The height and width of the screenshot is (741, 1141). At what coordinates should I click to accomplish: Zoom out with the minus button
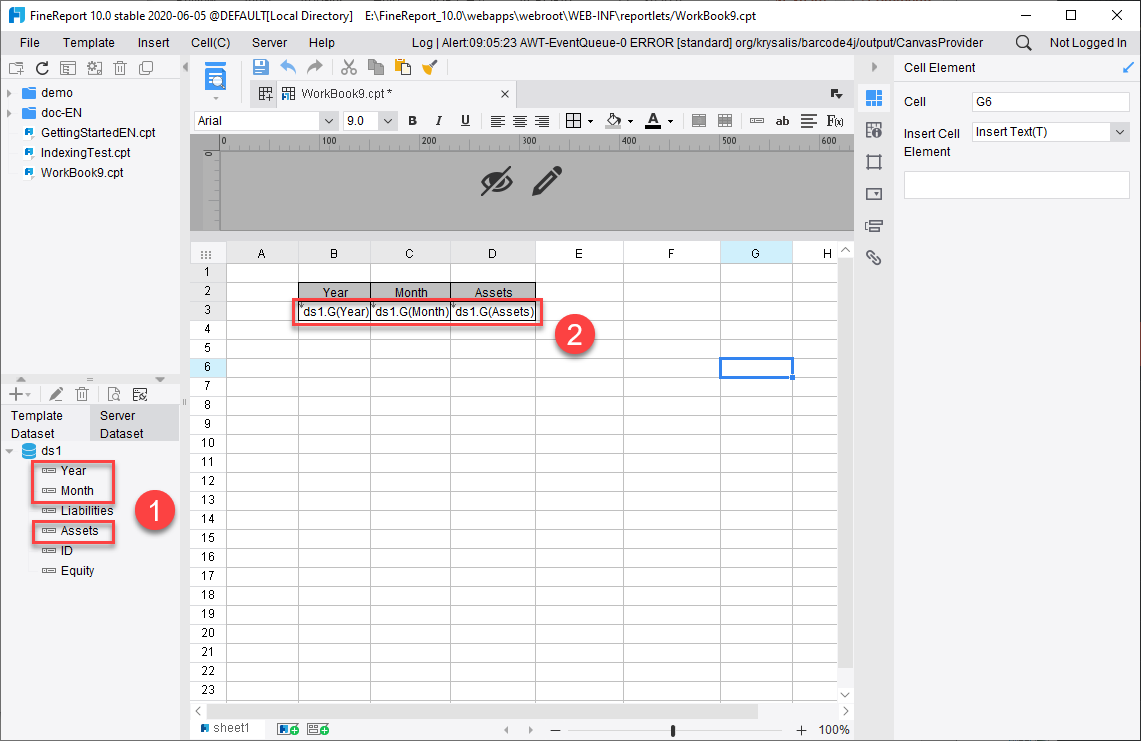[x=556, y=730]
